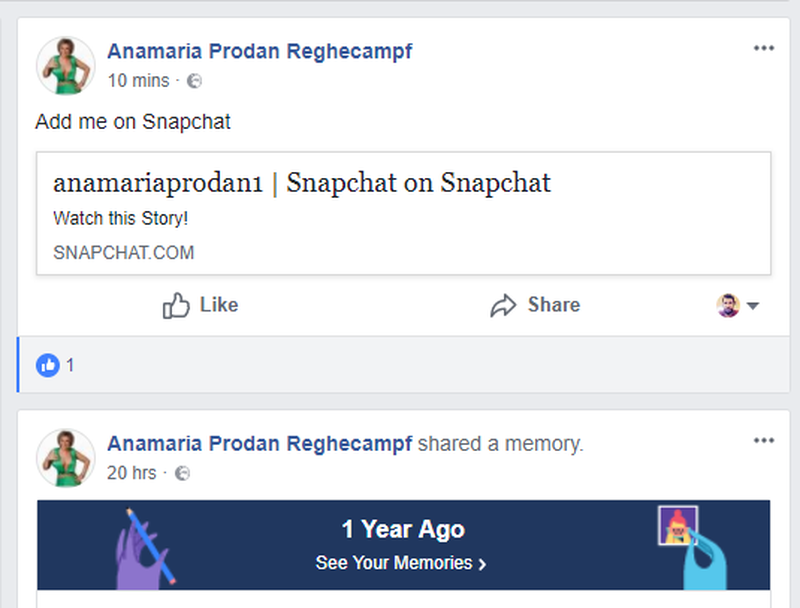Click the 10 mins timestamp
The width and height of the screenshot is (800, 608).
pyautogui.click(x=138, y=81)
